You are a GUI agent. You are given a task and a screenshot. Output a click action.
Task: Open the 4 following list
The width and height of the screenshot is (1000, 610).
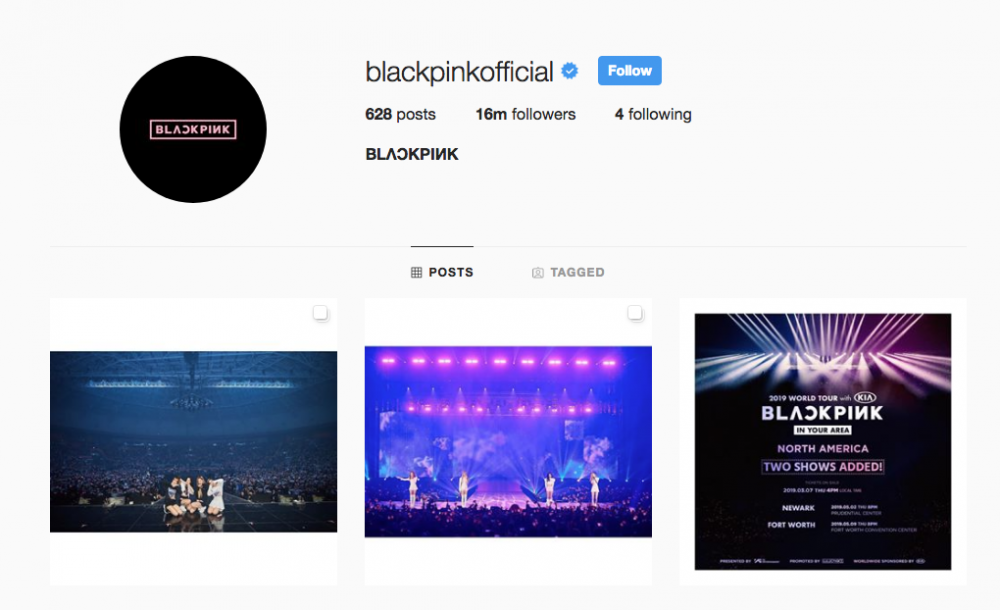[653, 114]
